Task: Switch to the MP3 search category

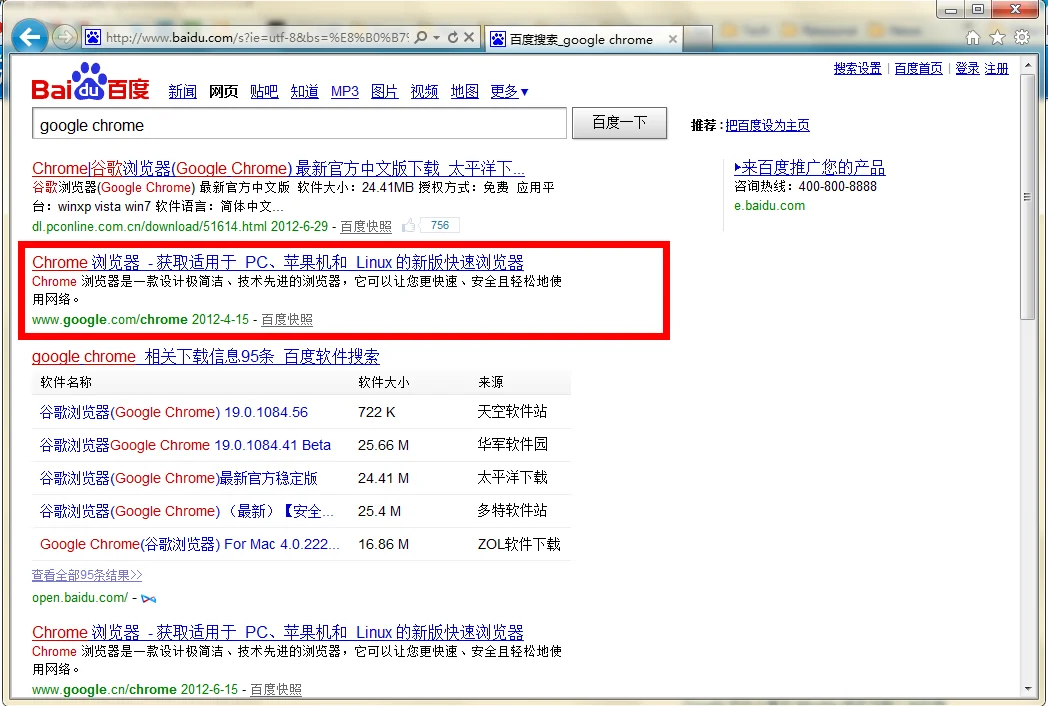Action: tap(345, 92)
